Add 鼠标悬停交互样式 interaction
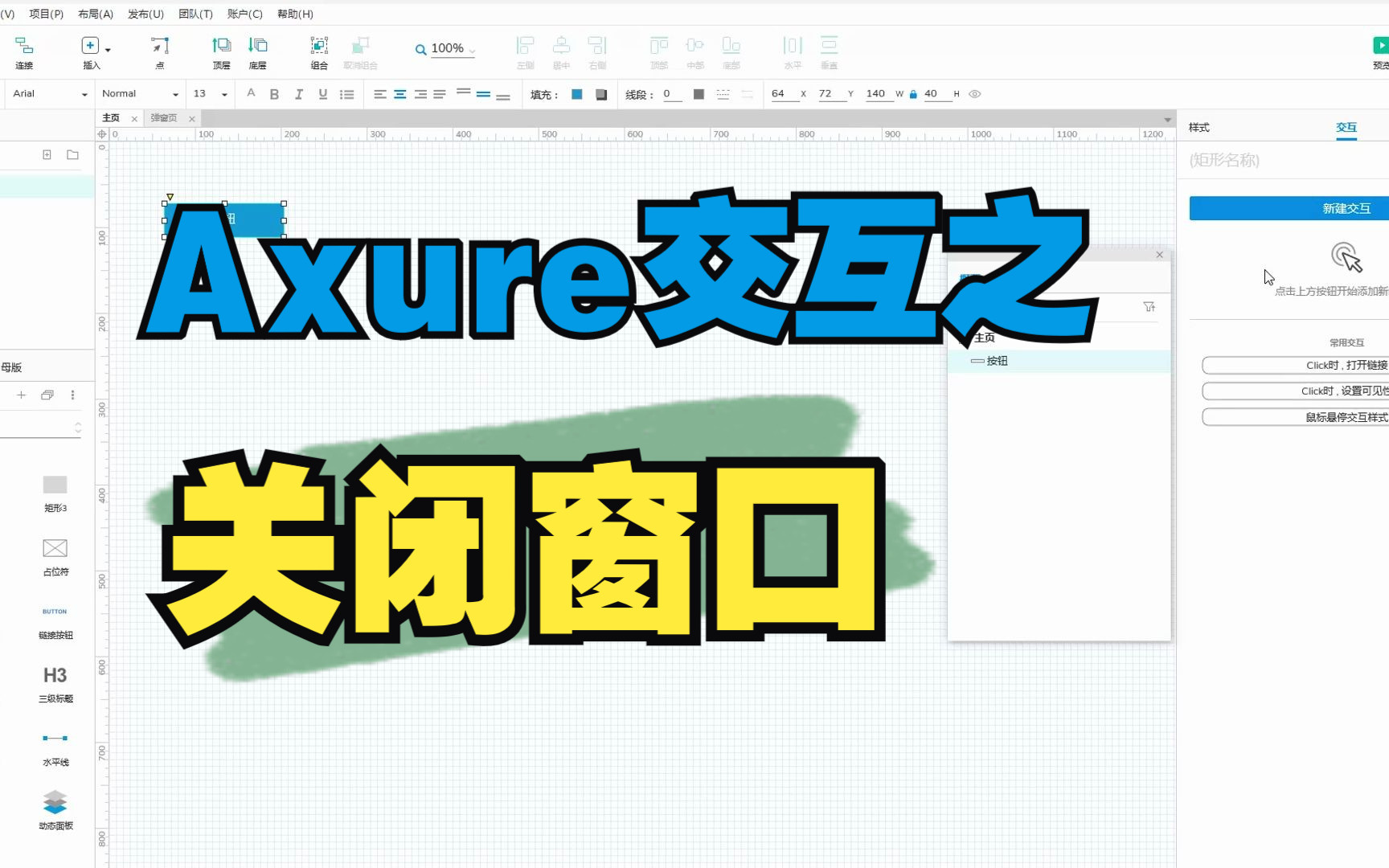Image resolution: width=1389 pixels, height=868 pixels. (1296, 417)
